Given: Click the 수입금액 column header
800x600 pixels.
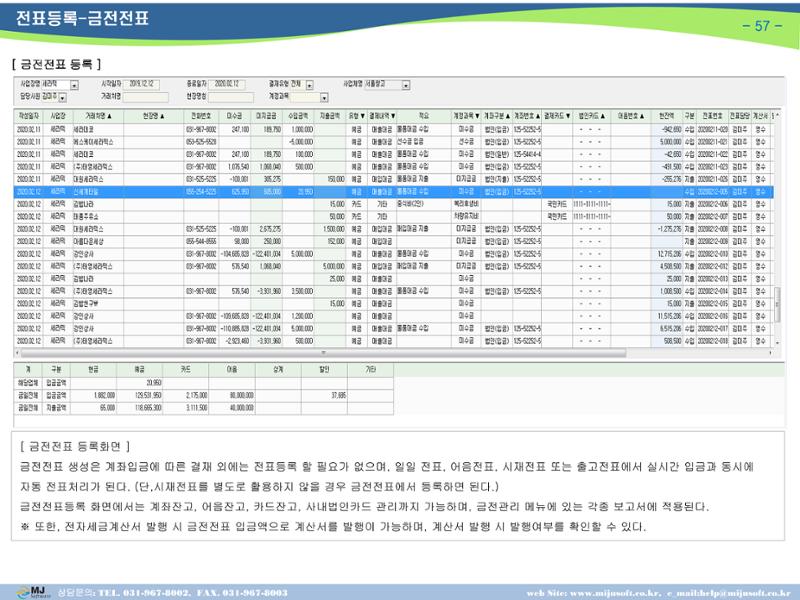Looking at the screenshot, I should (298, 116).
